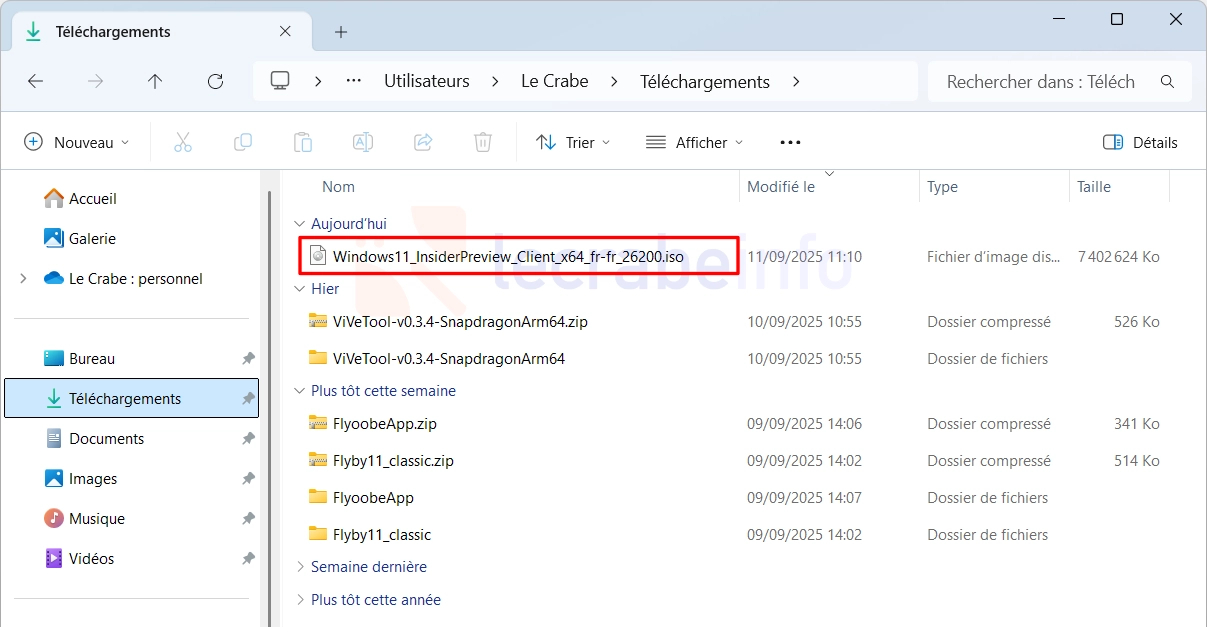The height and width of the screenshot is (627, 1207).
Task: Click the ViVeTool zip archive icon
Action: 318,321
